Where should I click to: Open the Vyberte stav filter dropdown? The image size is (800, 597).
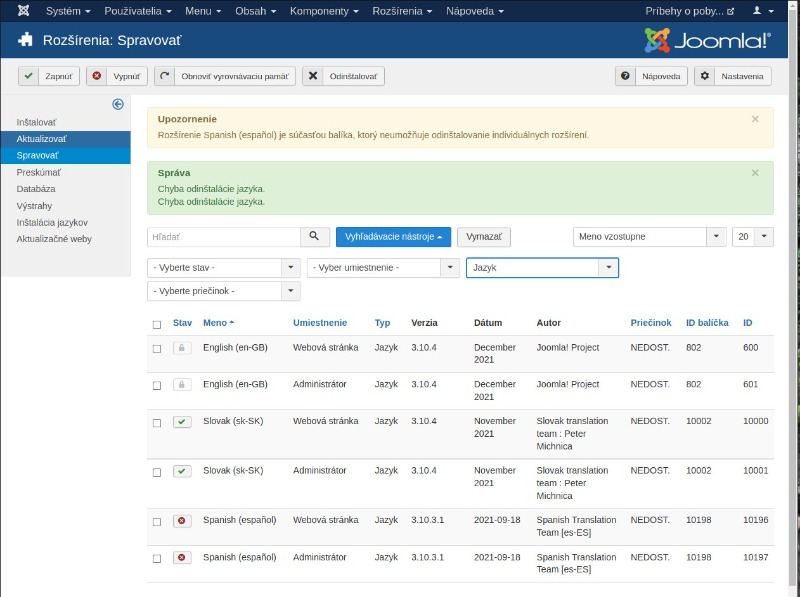223,267
